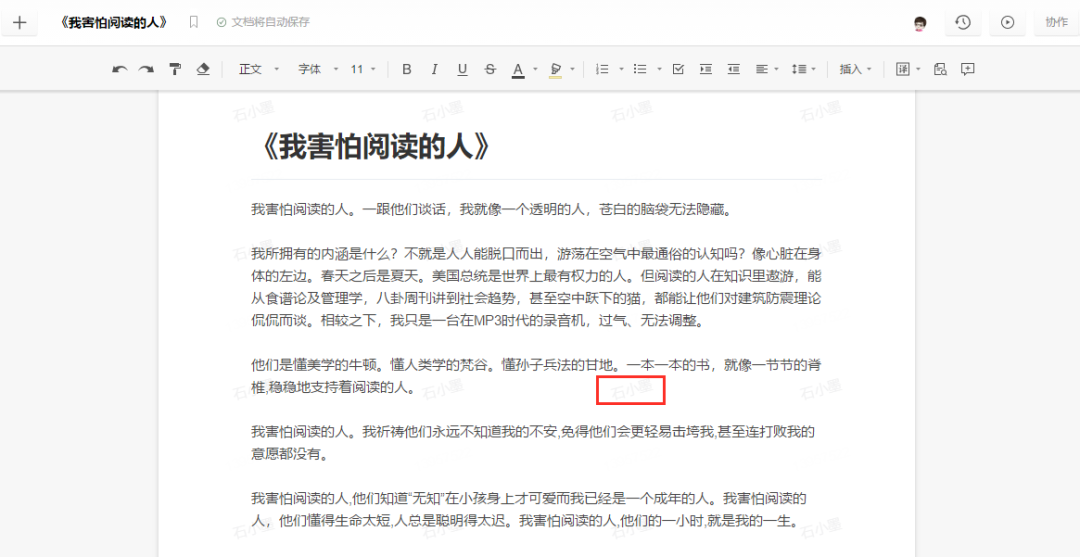
Task: Click the undo arrow icon
Action: (x=120, y=69)
